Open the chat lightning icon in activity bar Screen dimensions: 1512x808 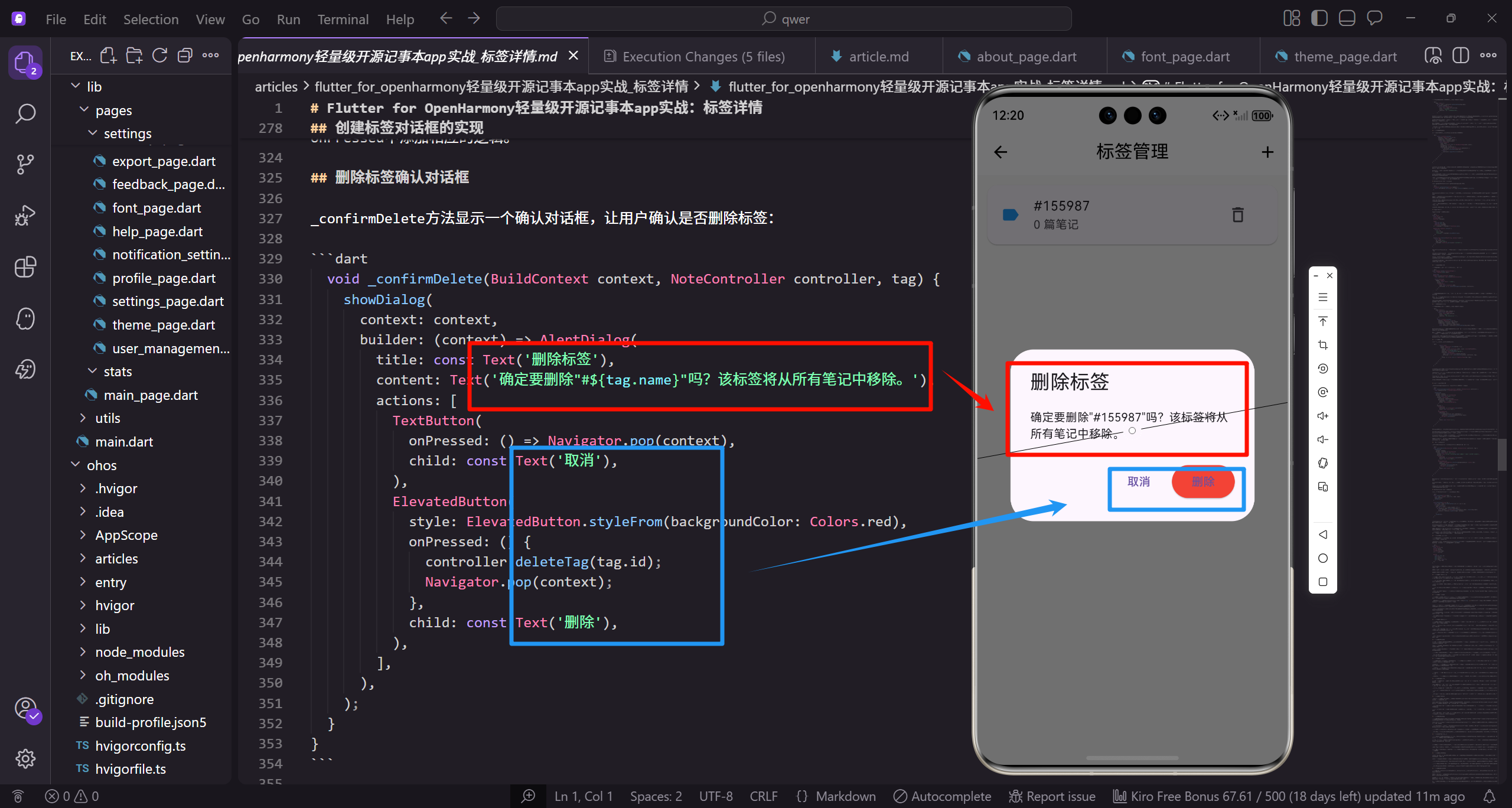pyautogui.click(x=25, y=370)
